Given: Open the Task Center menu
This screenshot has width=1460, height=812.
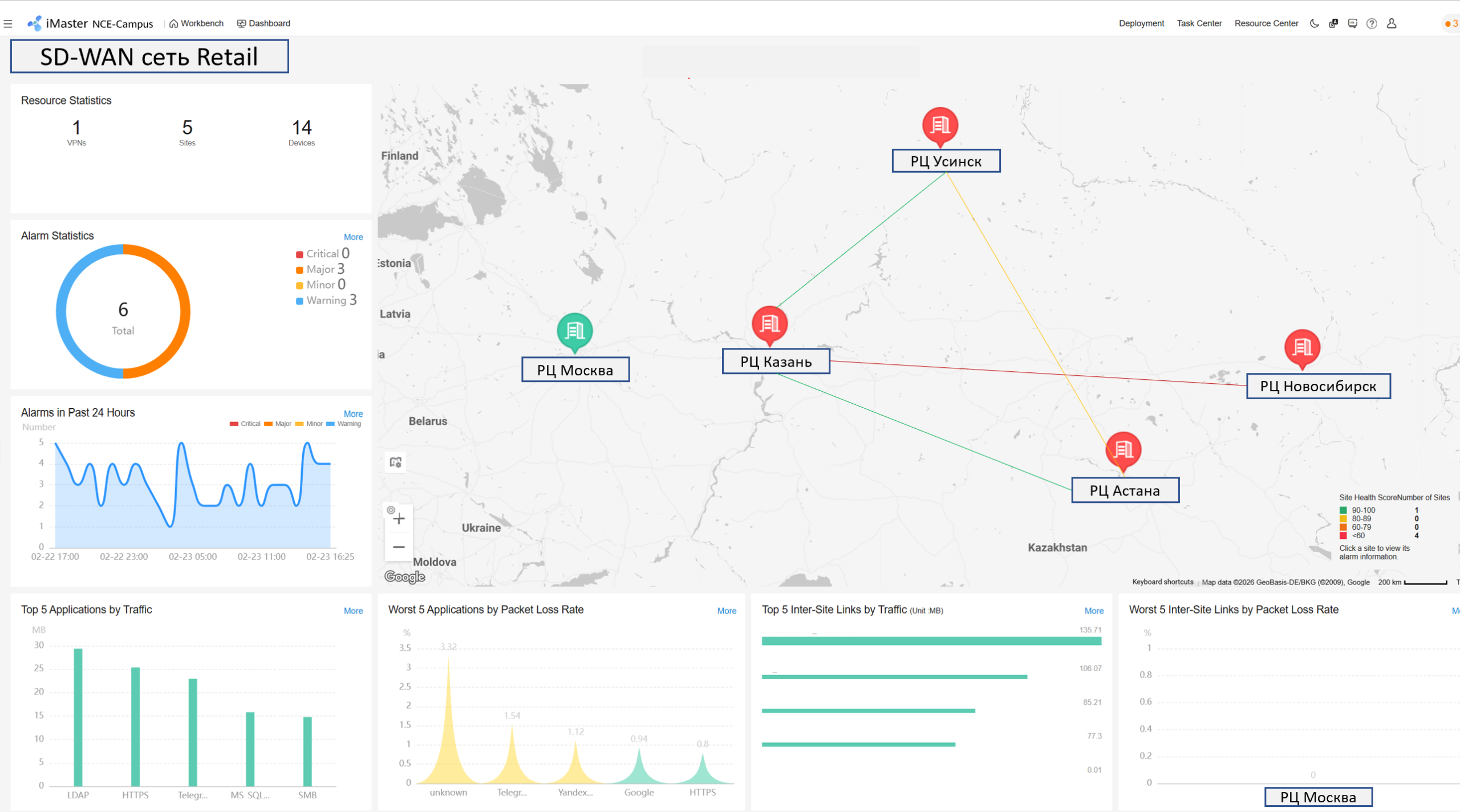Looking at the screenshot, I should click(1199, 23).
